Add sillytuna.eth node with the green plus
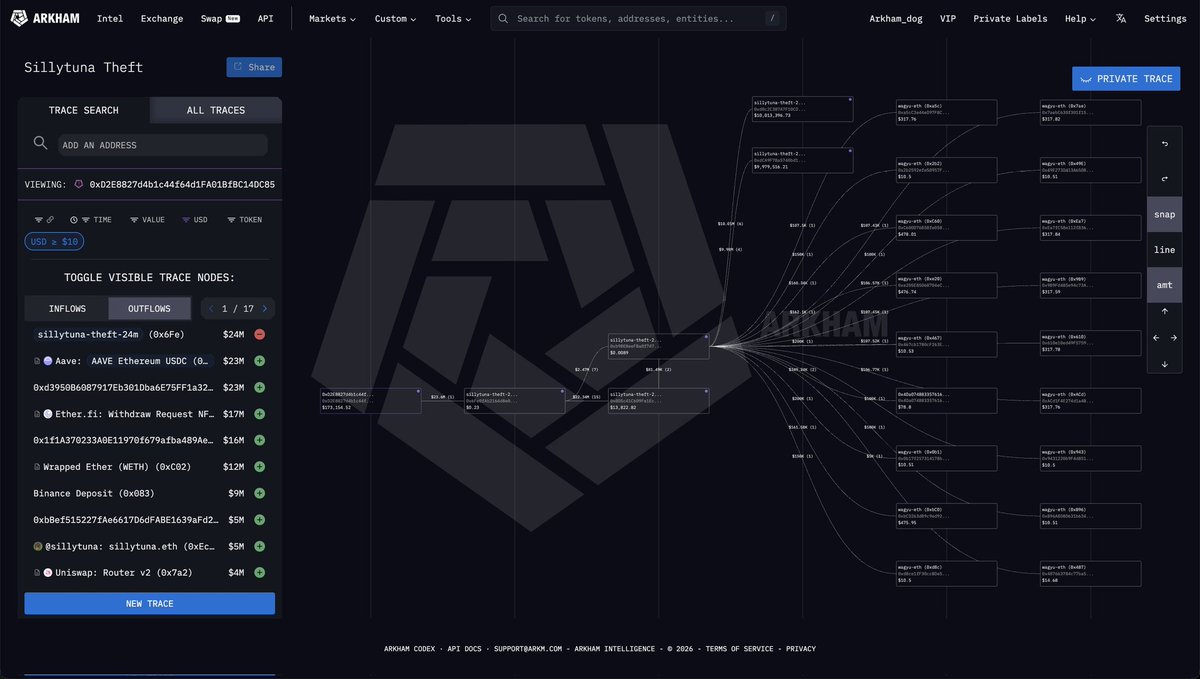 click(259, 546)
